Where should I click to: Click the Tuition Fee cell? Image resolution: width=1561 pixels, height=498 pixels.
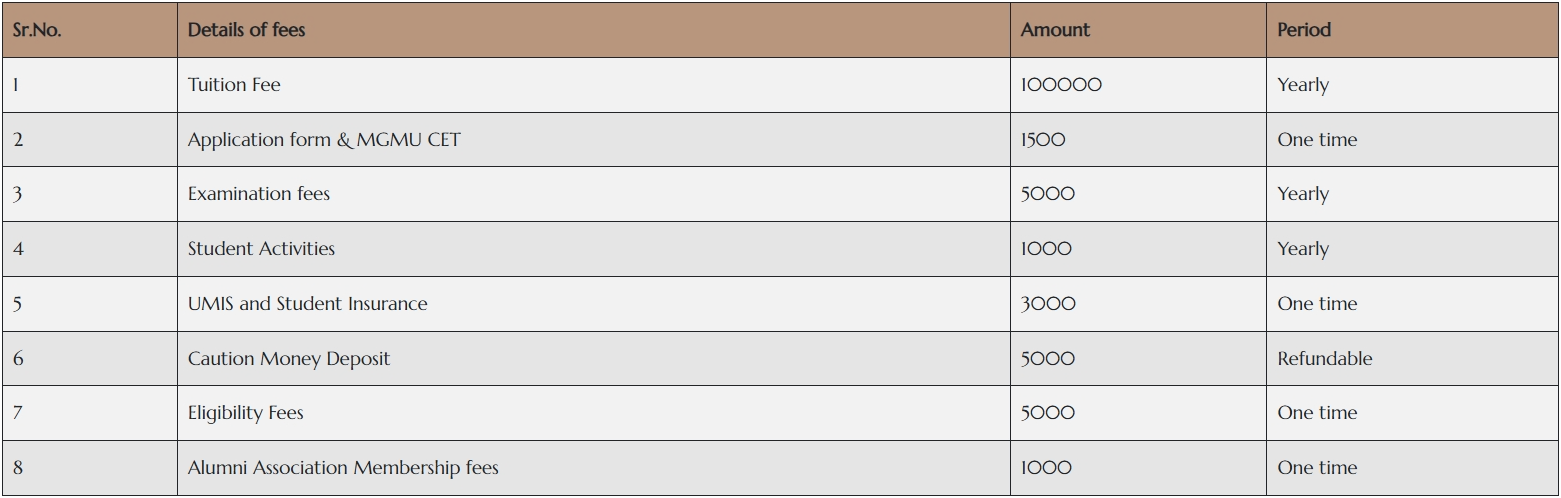[593, 85]
